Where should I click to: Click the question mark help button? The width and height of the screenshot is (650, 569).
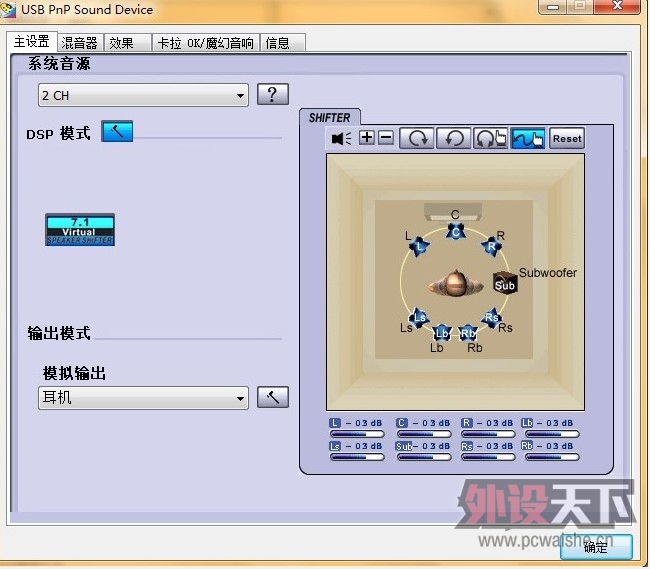pos(272,95)
